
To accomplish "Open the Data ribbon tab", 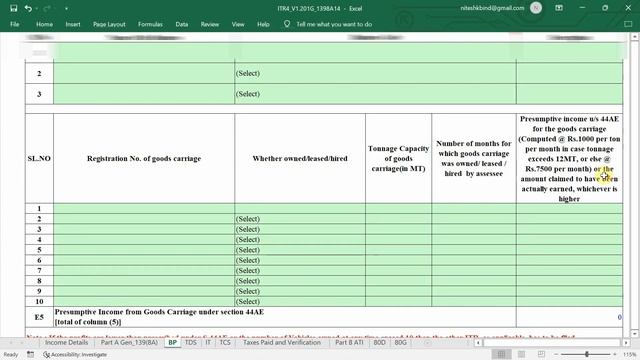I will pos(182,24).
